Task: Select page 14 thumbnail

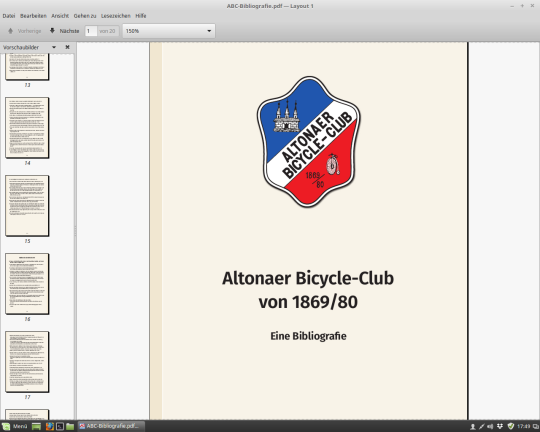Action: (27, 128)
